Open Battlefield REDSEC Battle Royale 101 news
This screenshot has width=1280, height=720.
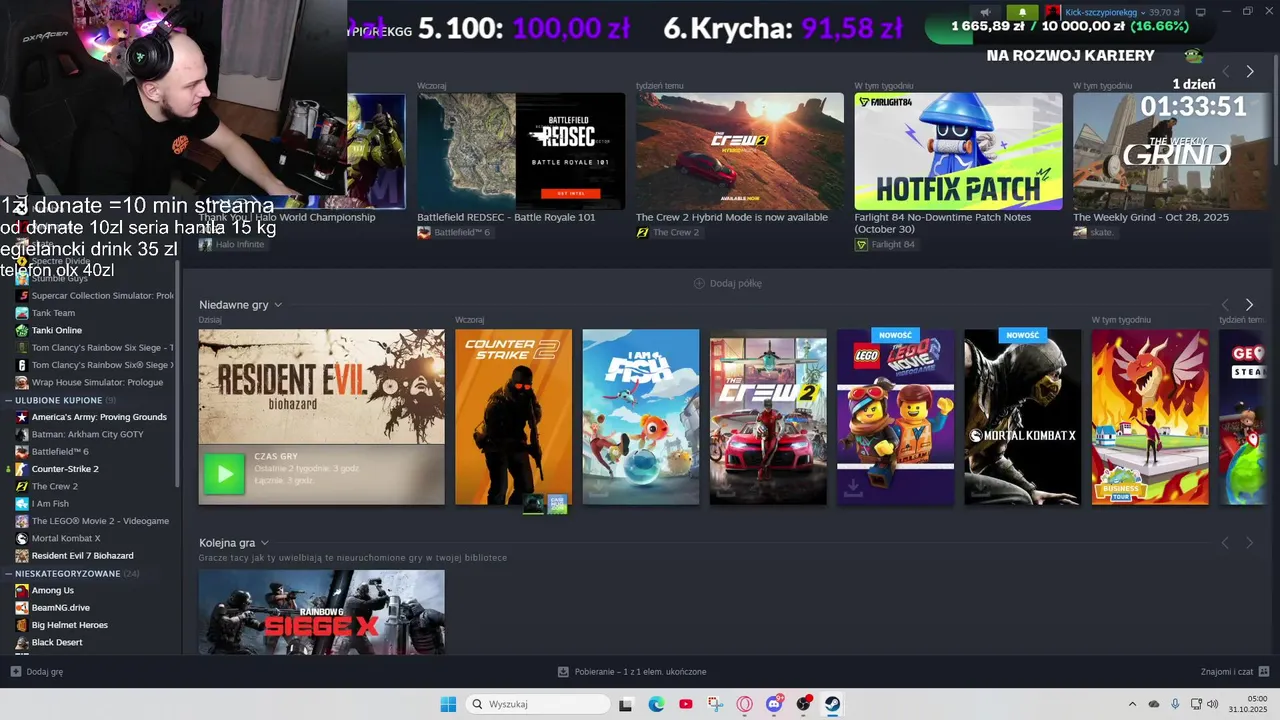click(x=521, y=151)
